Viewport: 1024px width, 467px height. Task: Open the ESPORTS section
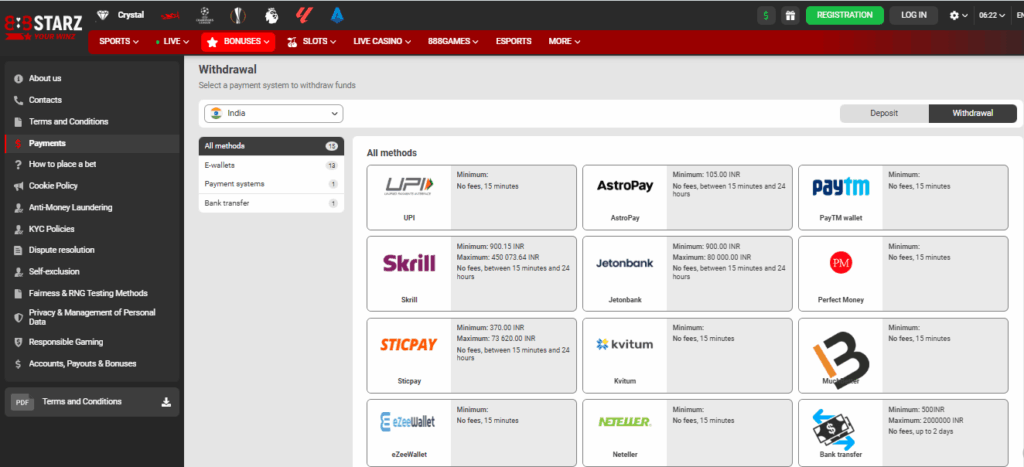513,41
